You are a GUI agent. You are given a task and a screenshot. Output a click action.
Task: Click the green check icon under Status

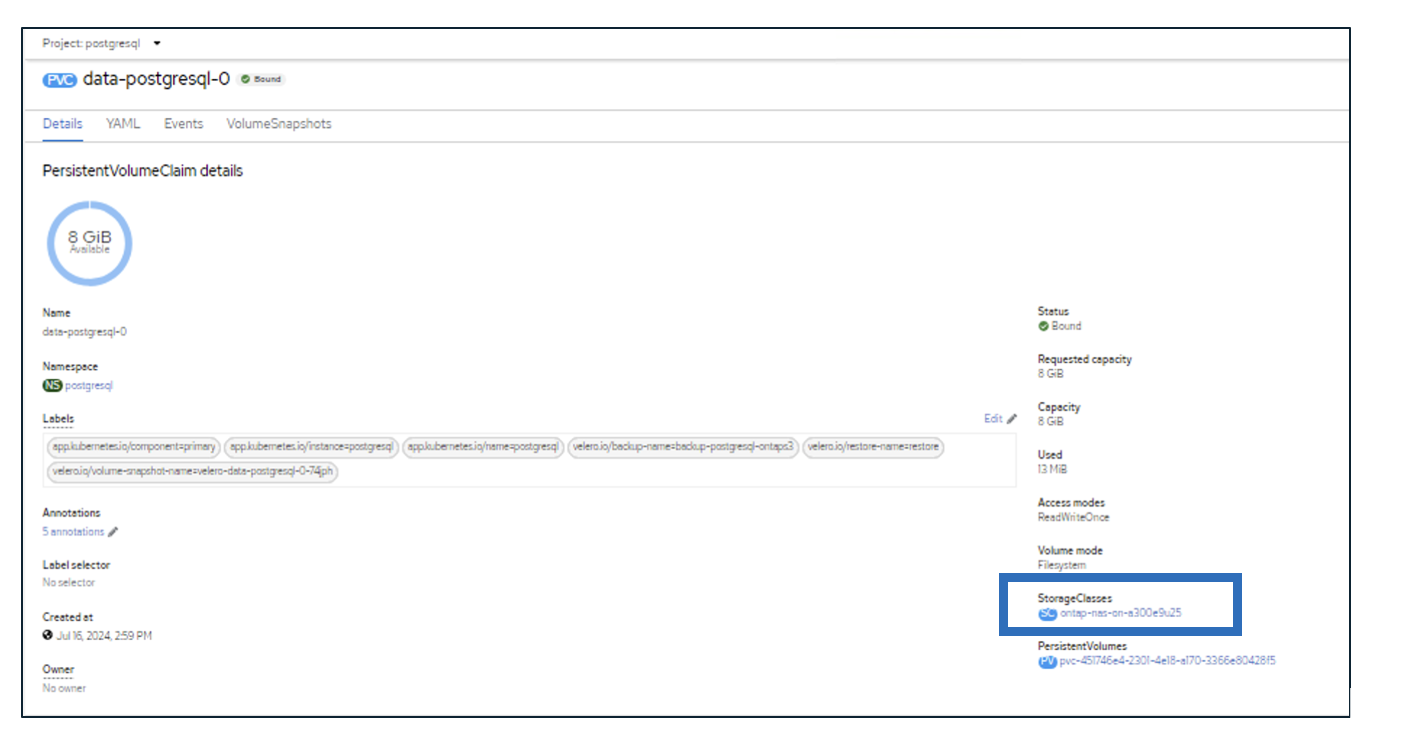click(1043, 326)
